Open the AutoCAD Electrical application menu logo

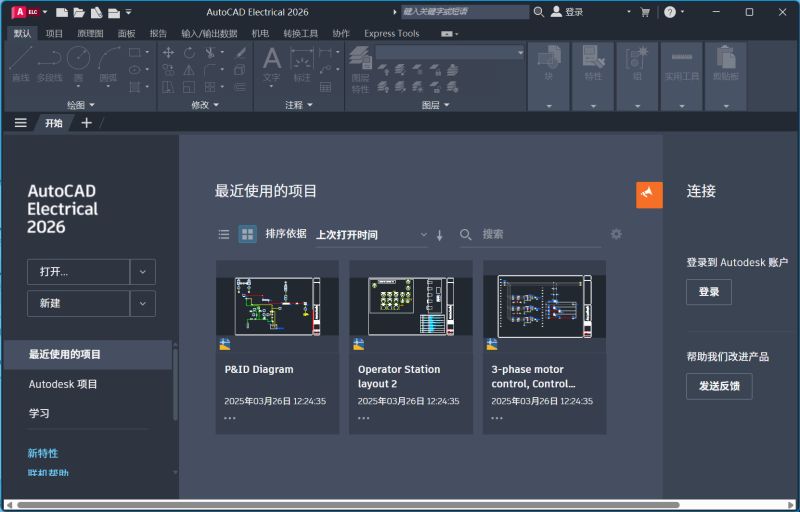[26, 12]
